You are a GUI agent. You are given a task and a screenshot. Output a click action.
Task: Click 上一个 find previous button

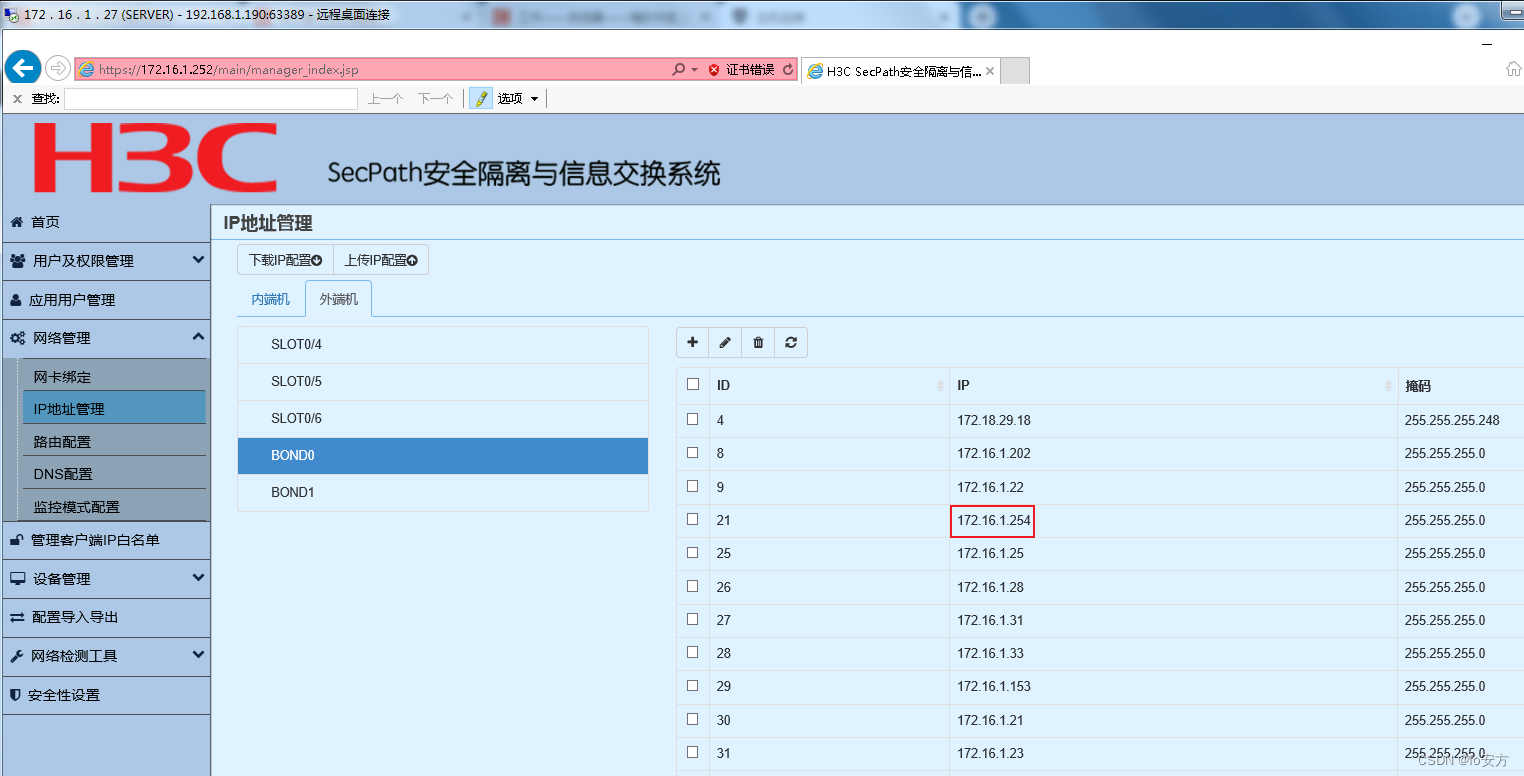385,98
